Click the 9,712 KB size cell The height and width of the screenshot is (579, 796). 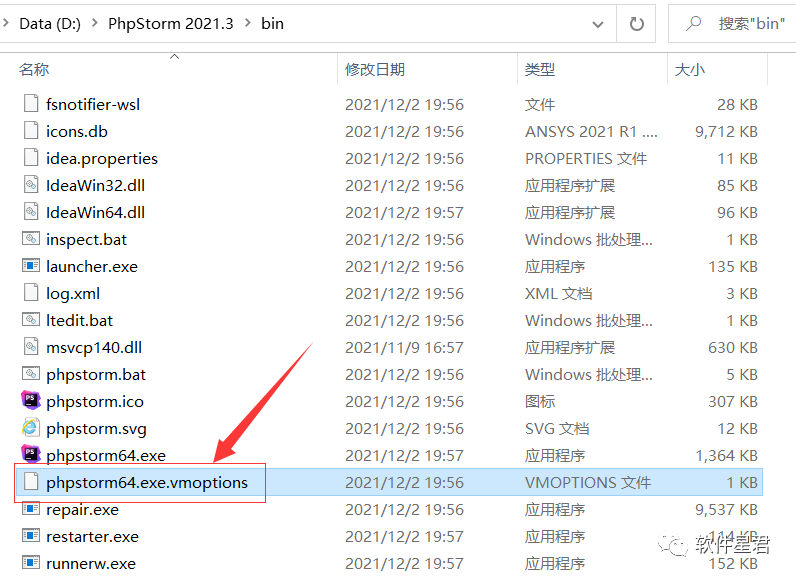point(726,131)
